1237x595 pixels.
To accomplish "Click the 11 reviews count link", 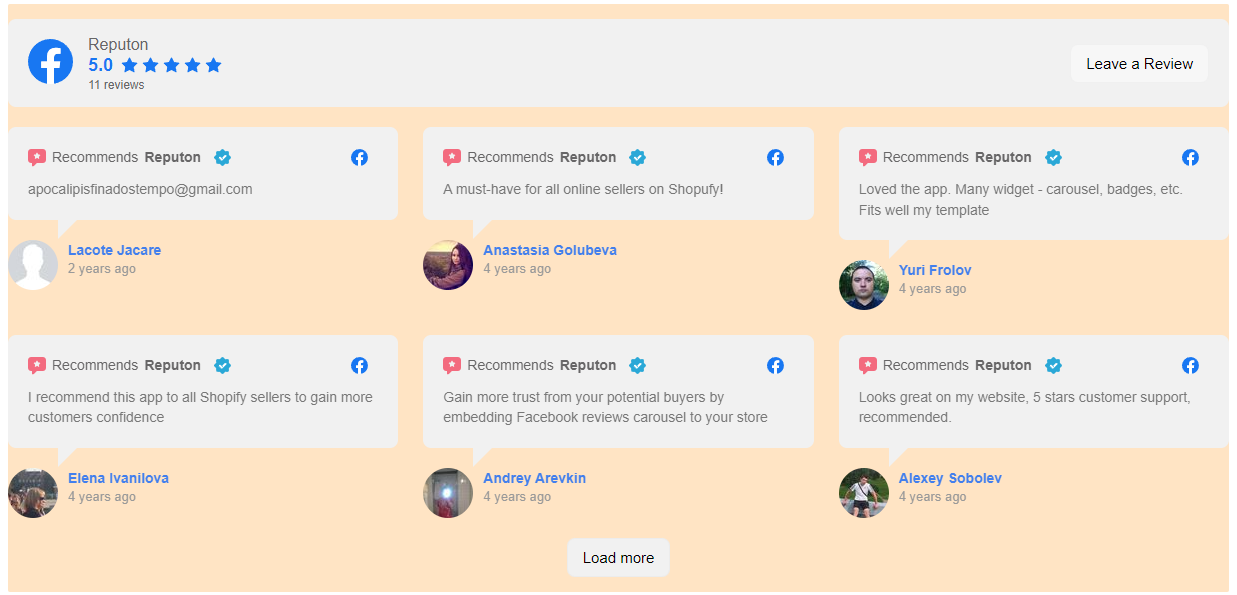I will coord(116,85).
